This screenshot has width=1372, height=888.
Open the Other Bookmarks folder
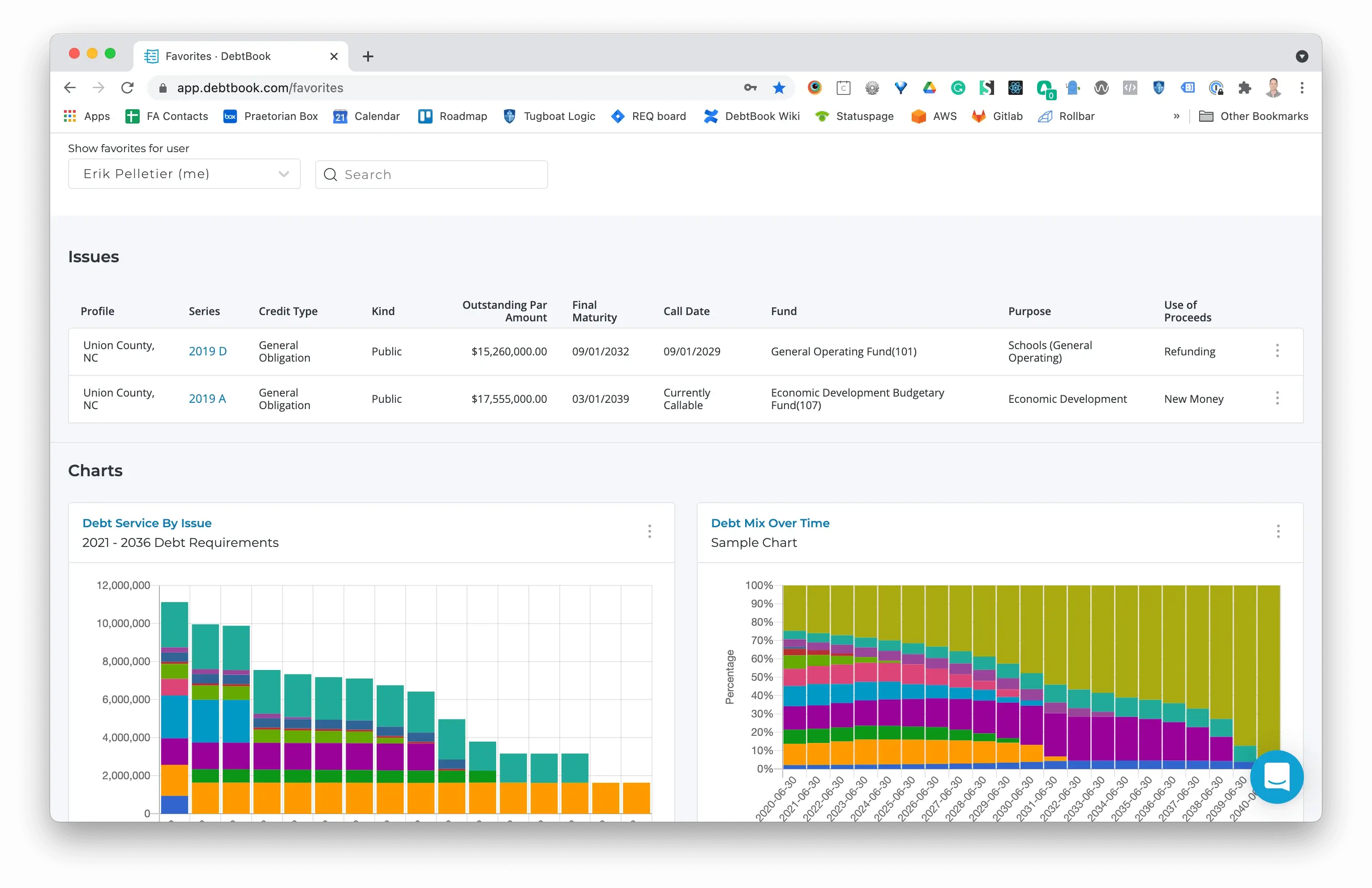(x=1253, y=116)
